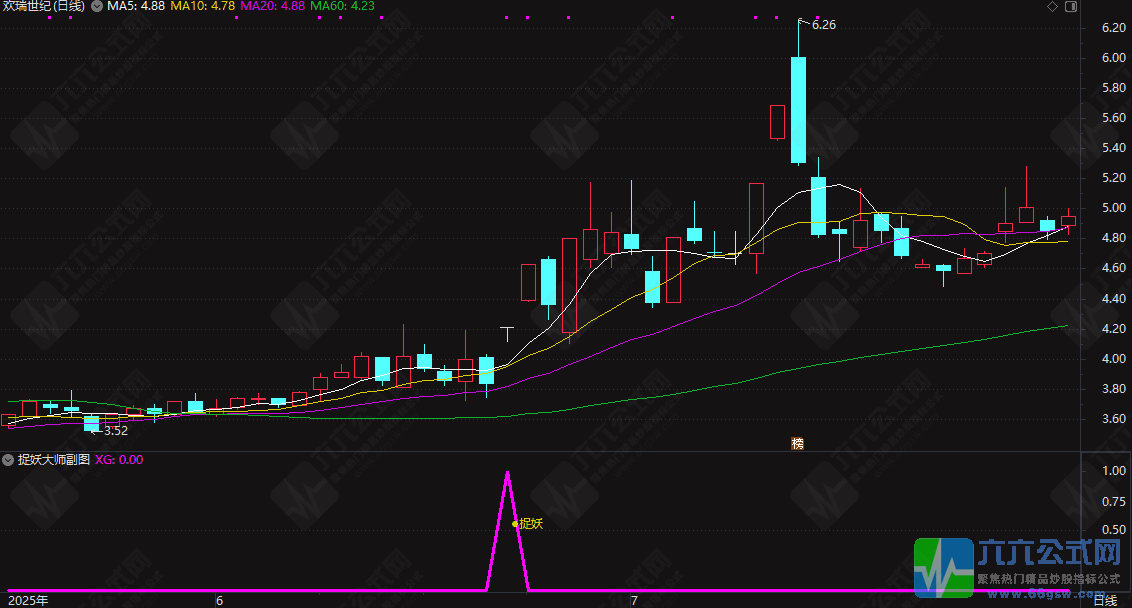Toggle the side panel layout icon
Viewport: 1132px width, 608px height.
coord(1071,7)
